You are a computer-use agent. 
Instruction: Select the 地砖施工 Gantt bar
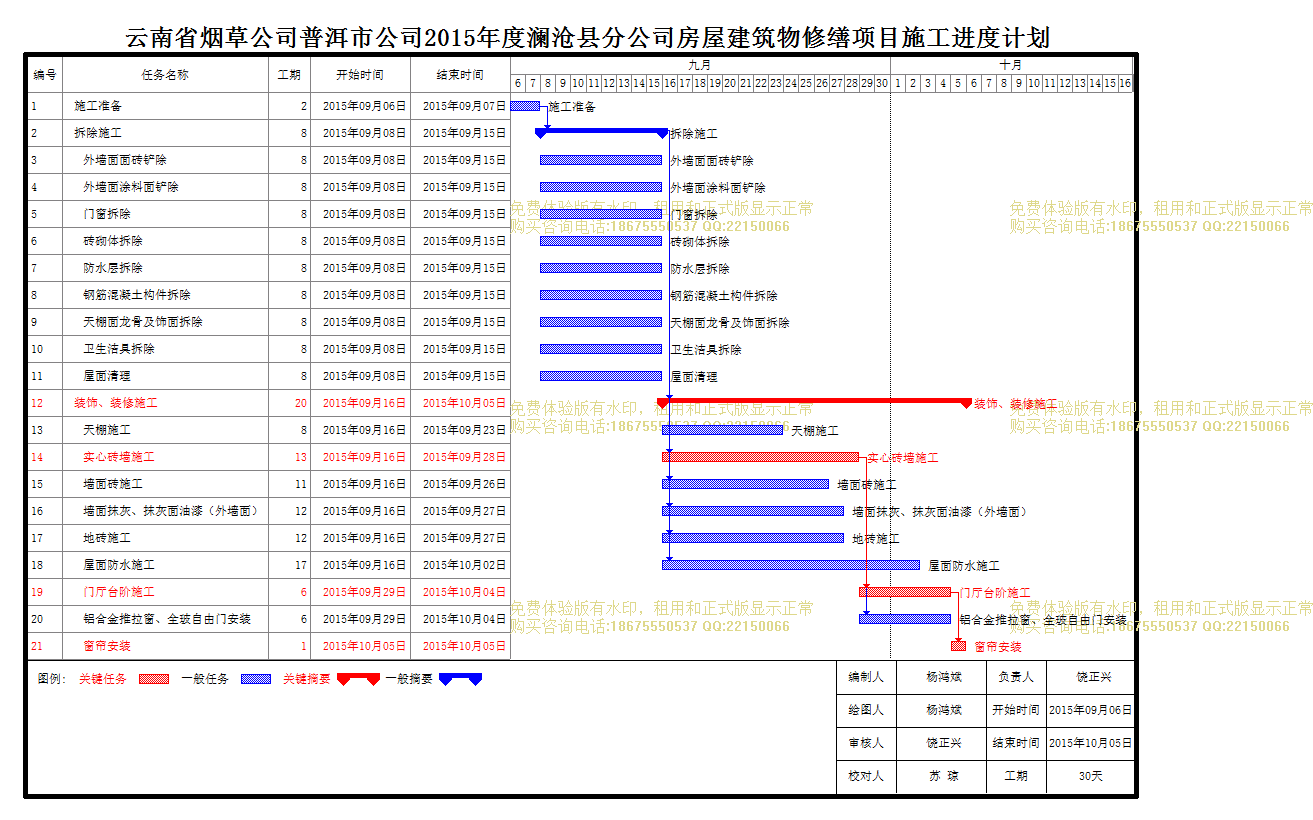click(753, 537)
